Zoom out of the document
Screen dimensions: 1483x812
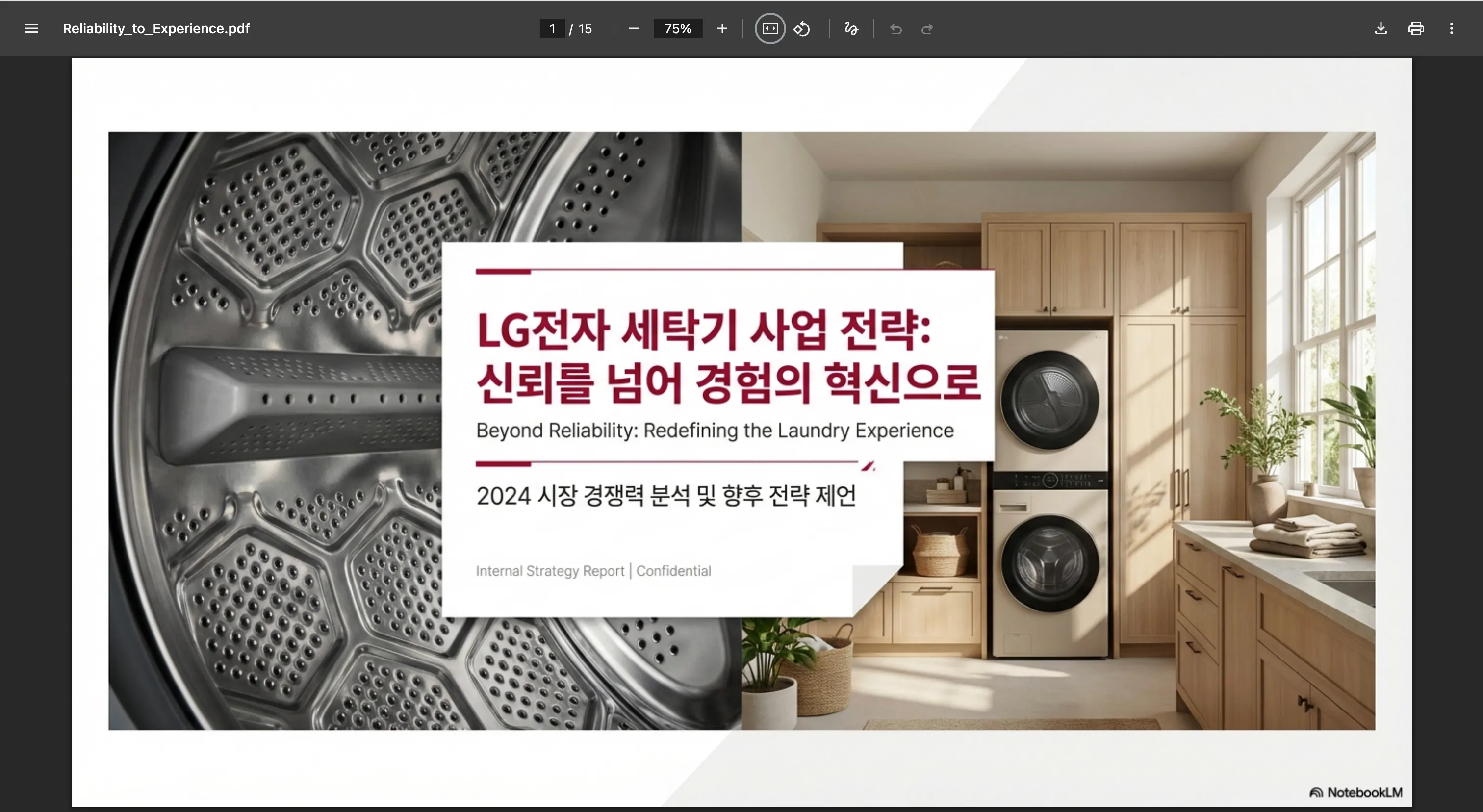(634, 28)
